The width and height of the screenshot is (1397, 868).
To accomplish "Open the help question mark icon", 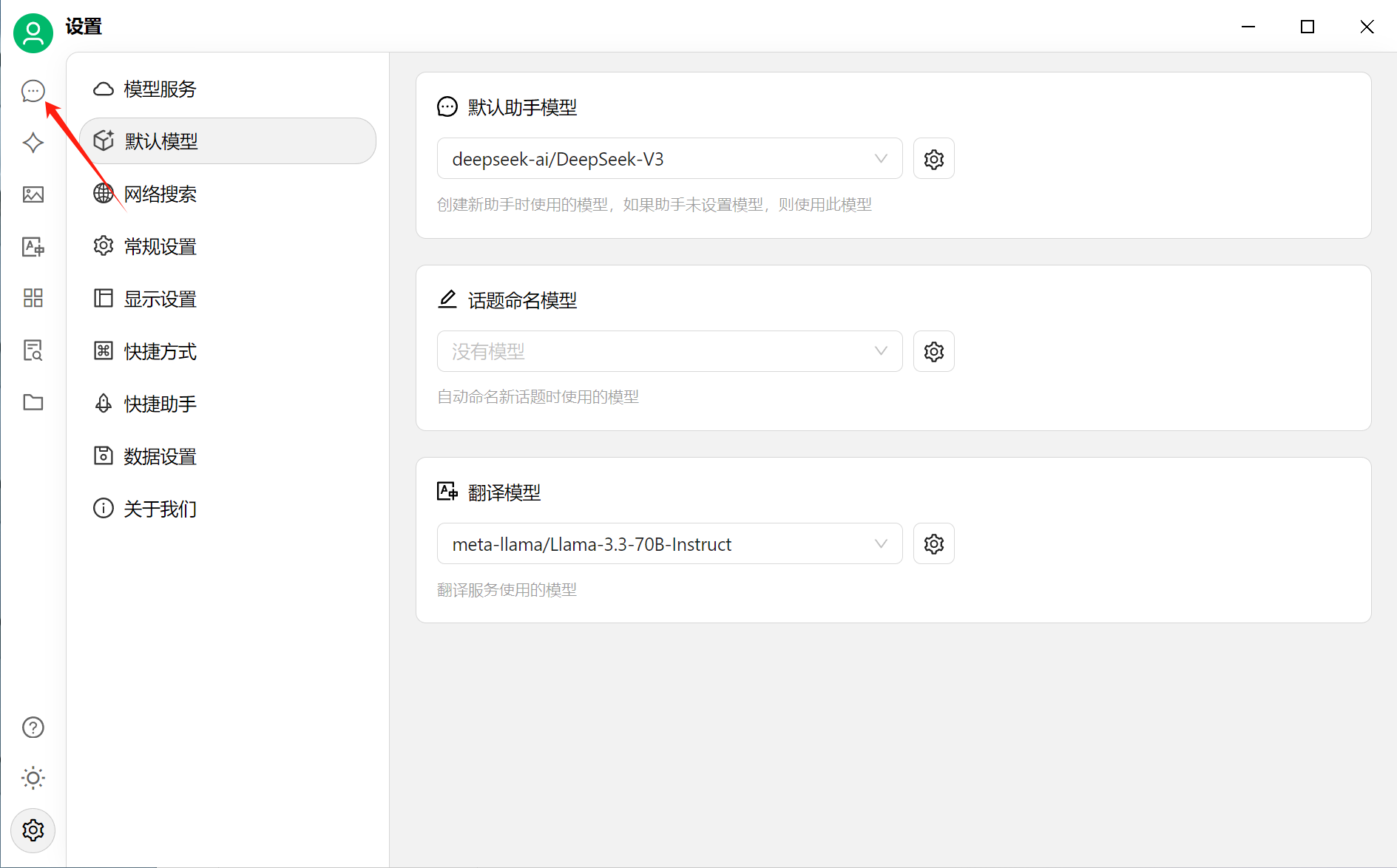I will click(x=33, y=728).
